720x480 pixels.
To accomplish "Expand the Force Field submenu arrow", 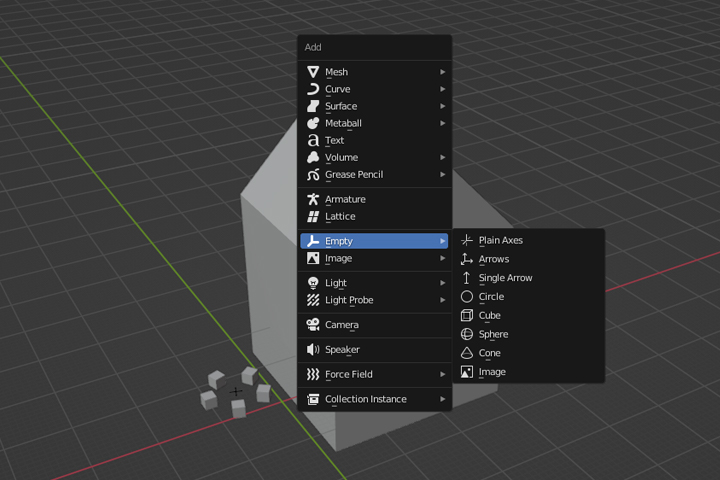I will pyautogui.click(x=443, y=374).
